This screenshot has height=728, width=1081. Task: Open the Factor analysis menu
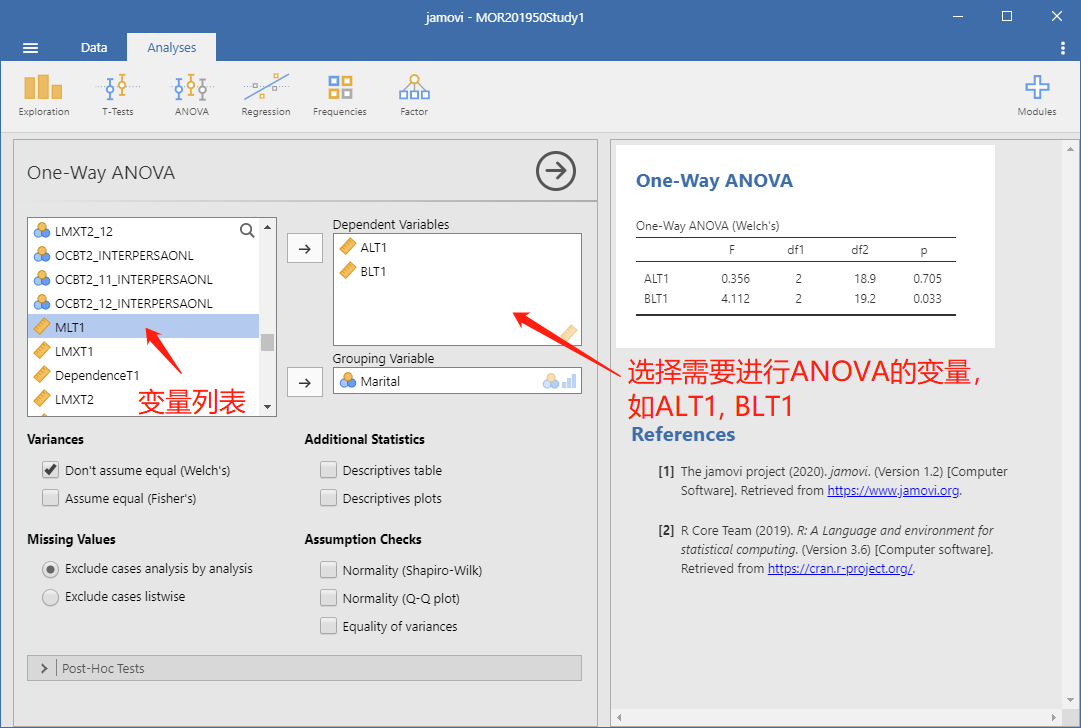[x=414, y=95]
